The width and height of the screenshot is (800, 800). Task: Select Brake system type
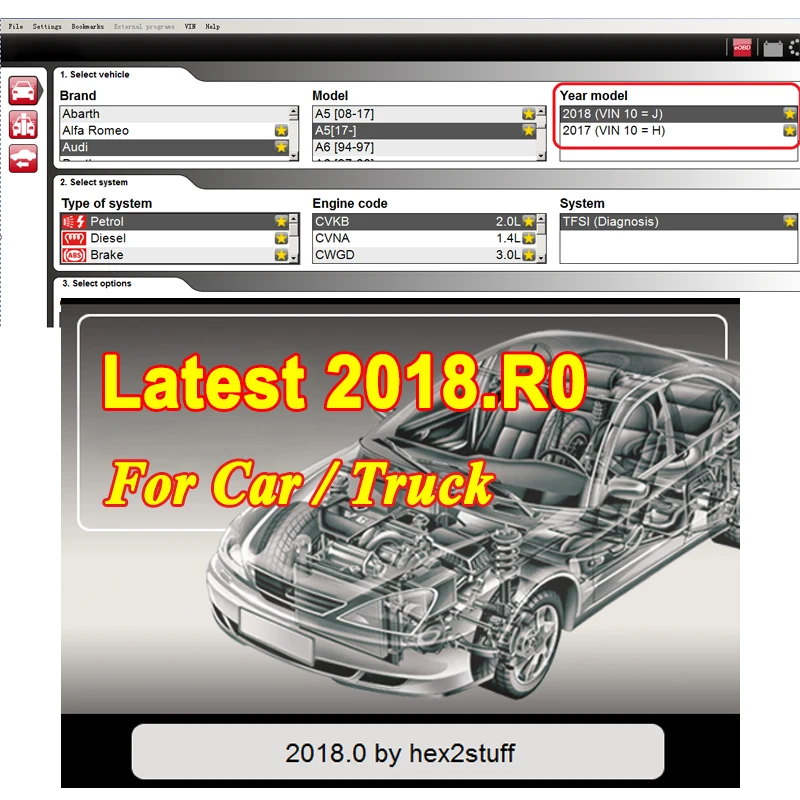pos(174,255)
